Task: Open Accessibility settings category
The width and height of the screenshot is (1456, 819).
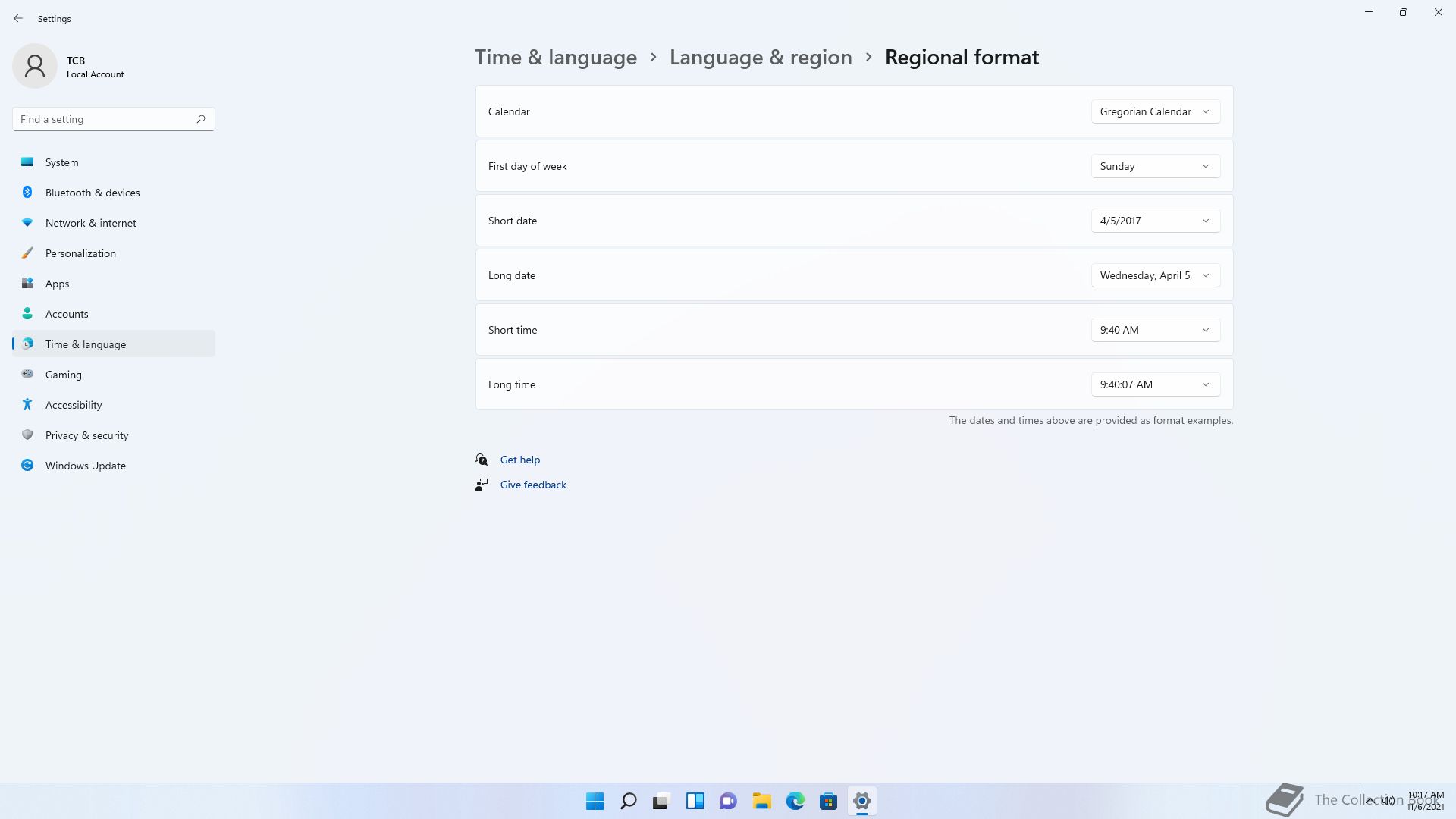Action: click(114, 405)
